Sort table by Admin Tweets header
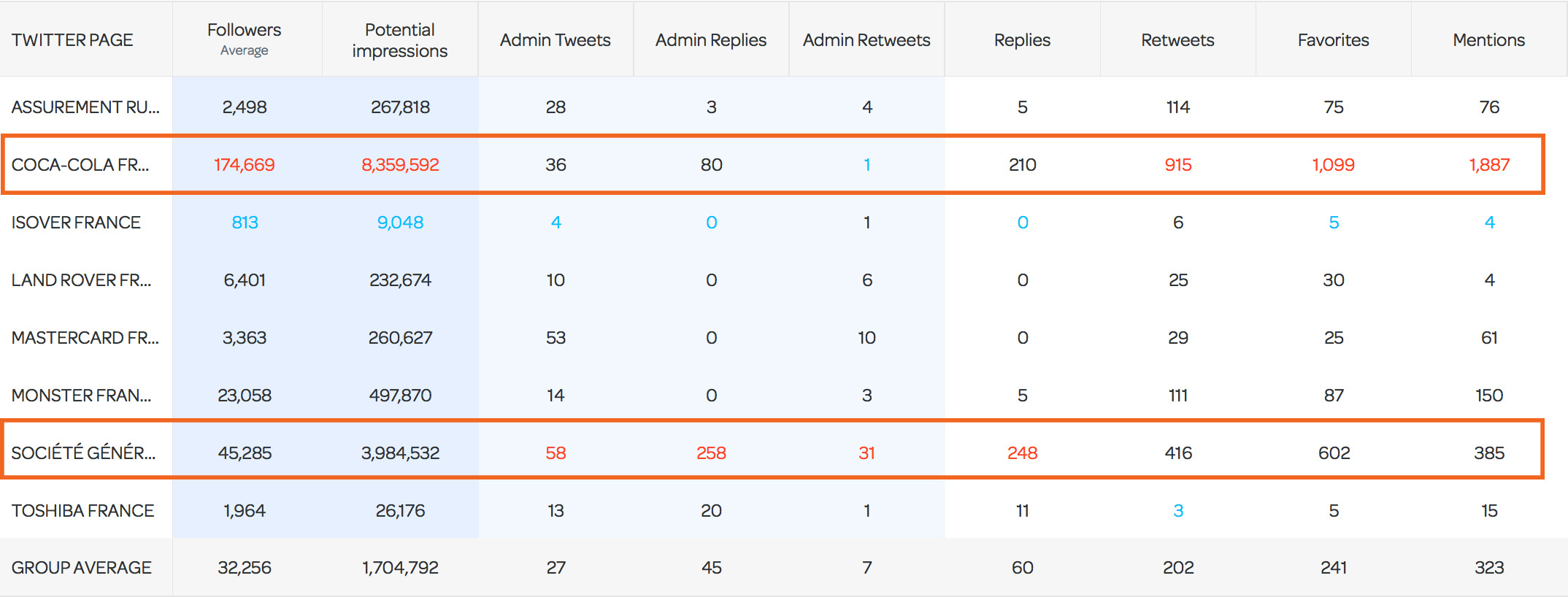The width and height of the screenshot is (1568, 597). click(555, 40)
